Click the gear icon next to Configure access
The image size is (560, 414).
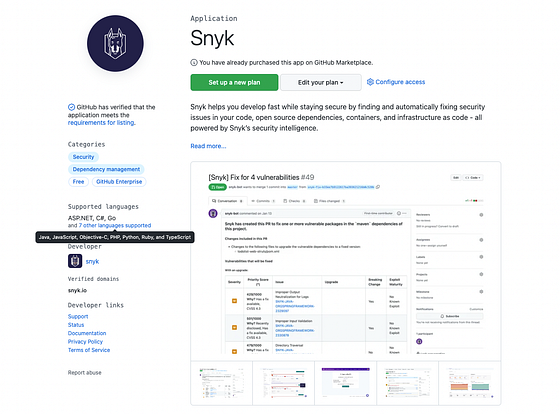370,82
